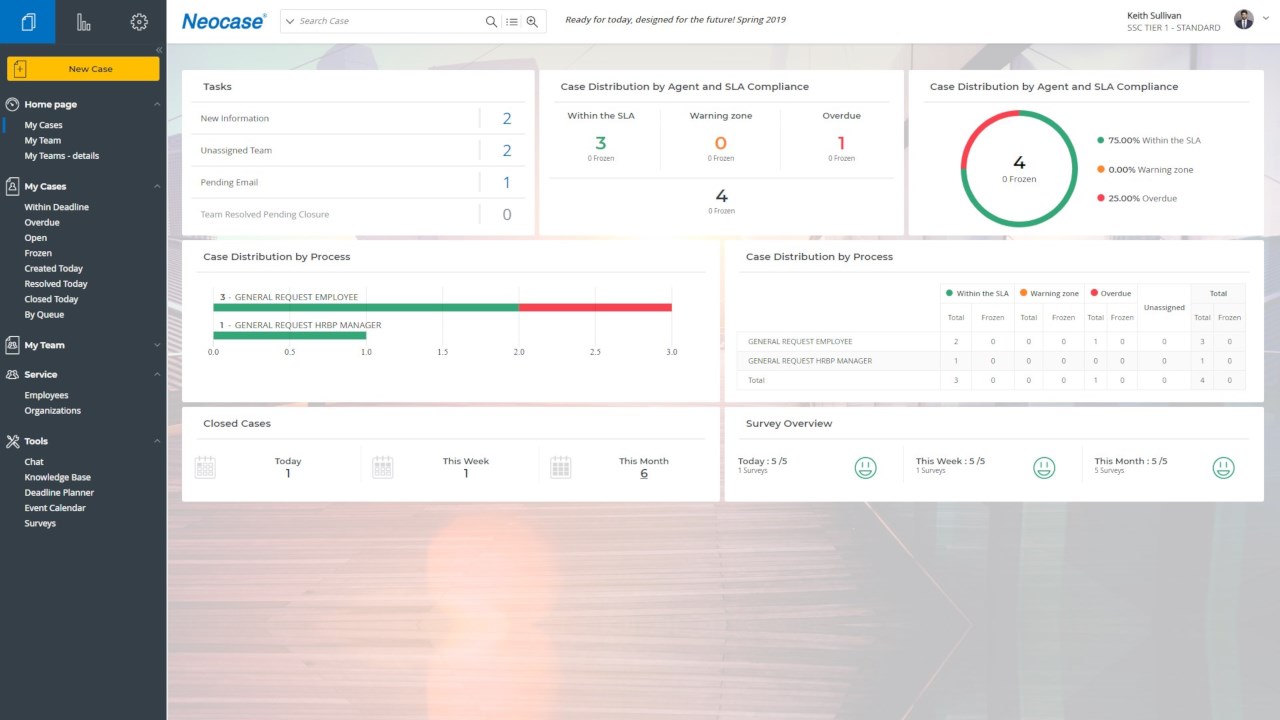Open the Knowledge Base tool
Viewport: 1280px width, 720px height.
pos(58,477)
